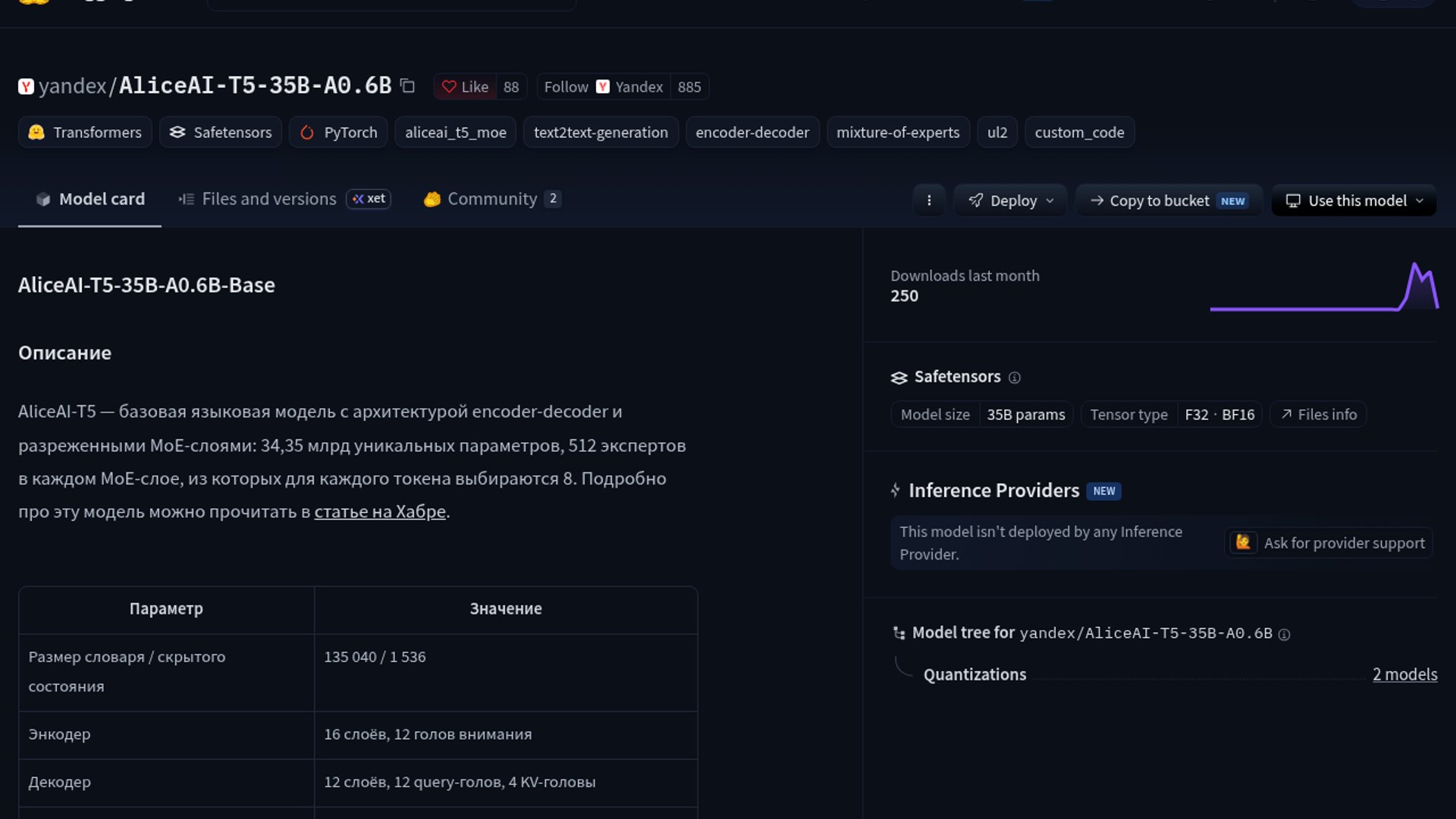This screenshot has height=819, width=1456.
Task: Click the Safetensors stack icon in sidebar
Action: (899, 378)
